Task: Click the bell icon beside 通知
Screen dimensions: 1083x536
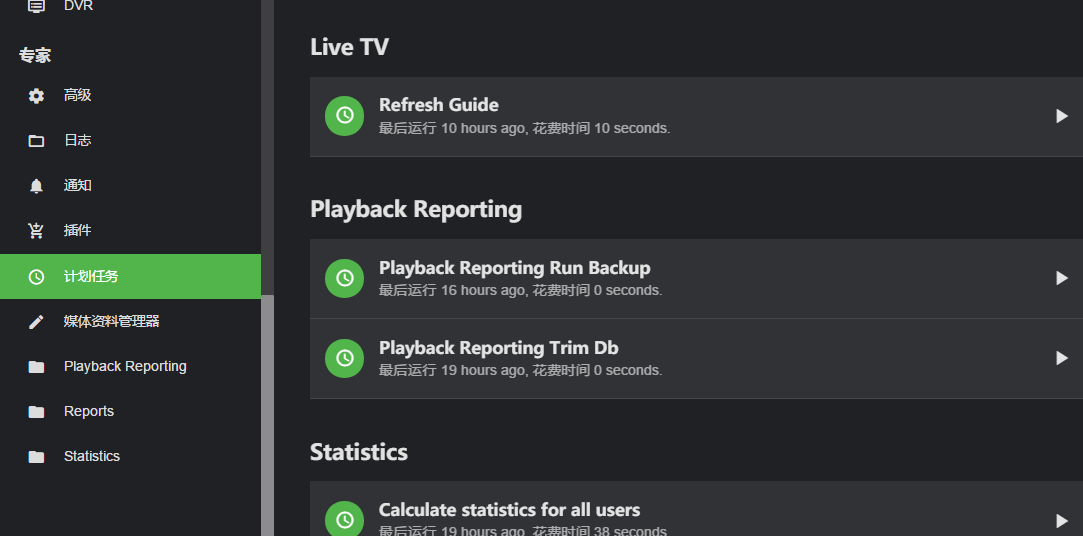Action: (37, 186)
